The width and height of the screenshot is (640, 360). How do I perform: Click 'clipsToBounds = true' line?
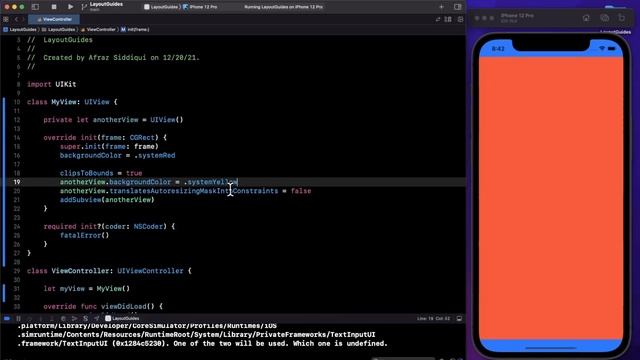point(101,173)
